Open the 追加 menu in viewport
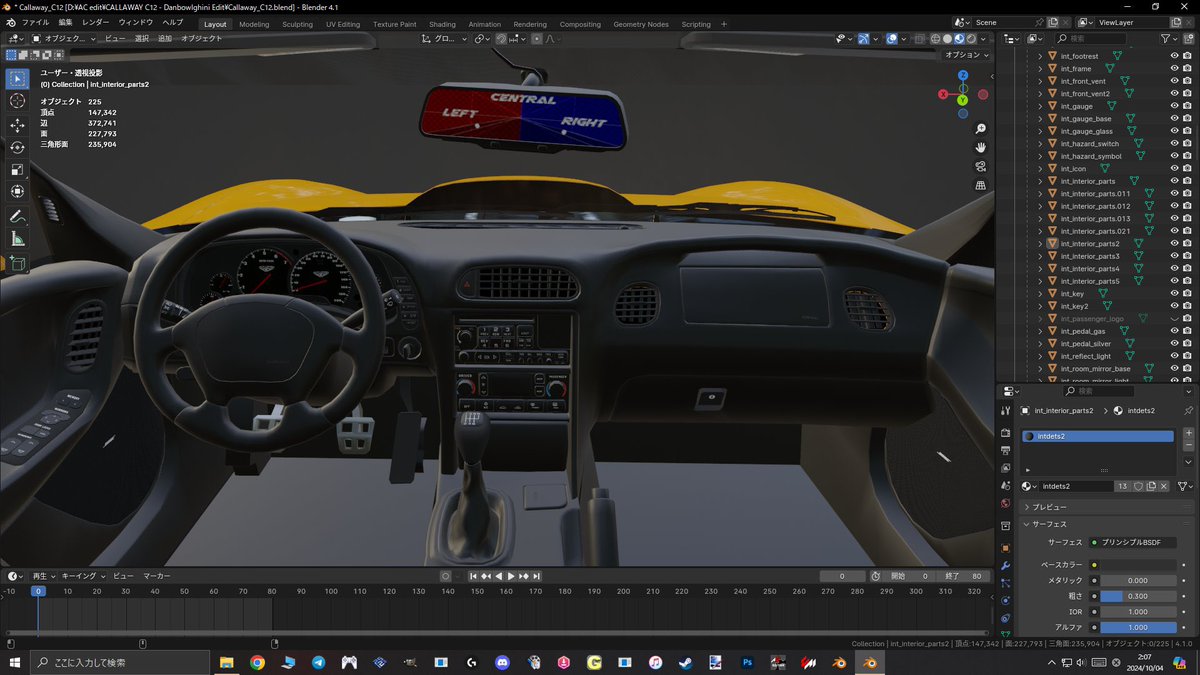This screenshot has width=1200, height=675. coord(164,38)
